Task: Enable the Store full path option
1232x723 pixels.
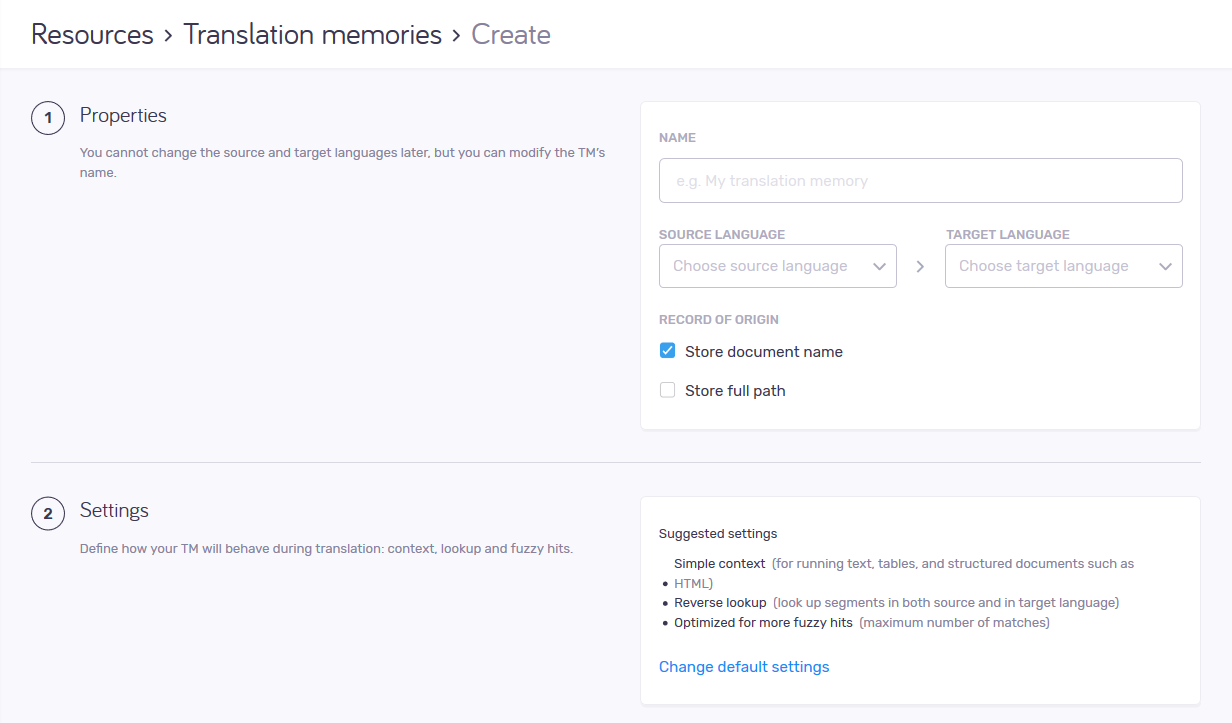Action: point(667,389)
